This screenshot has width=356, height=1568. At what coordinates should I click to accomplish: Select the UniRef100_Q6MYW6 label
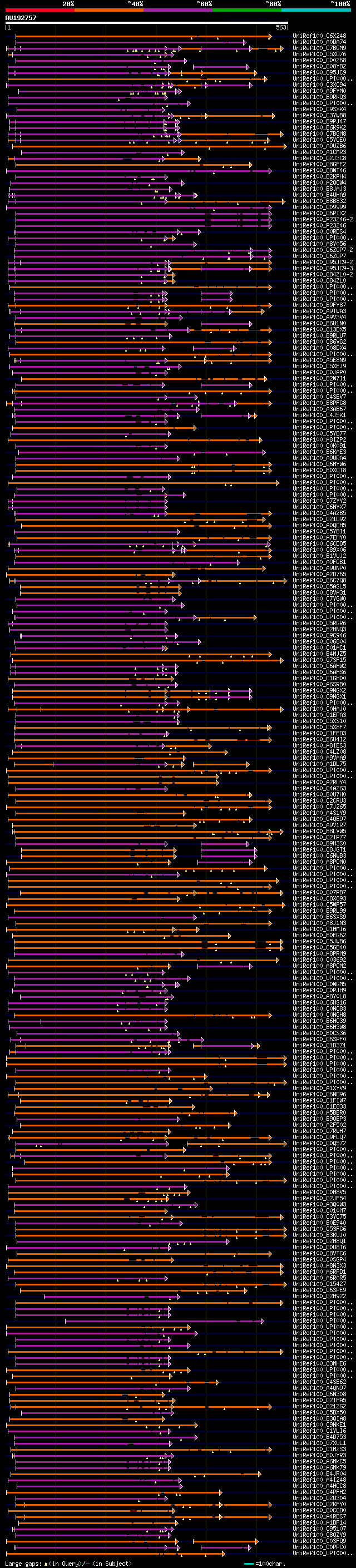319,464
